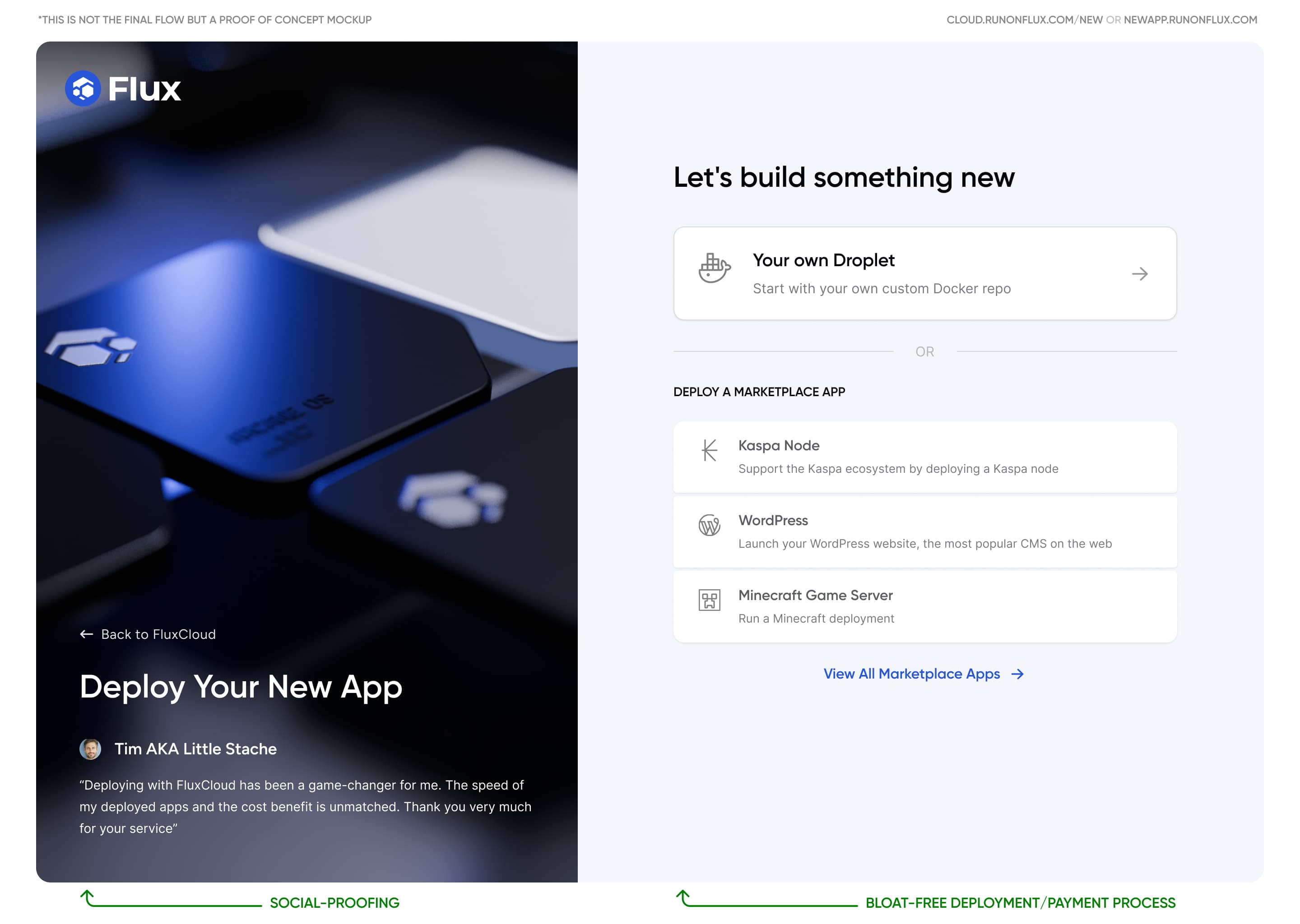Open the Your own Droplet option
This screenshot has width=1300, height=924.
(925, 273)
